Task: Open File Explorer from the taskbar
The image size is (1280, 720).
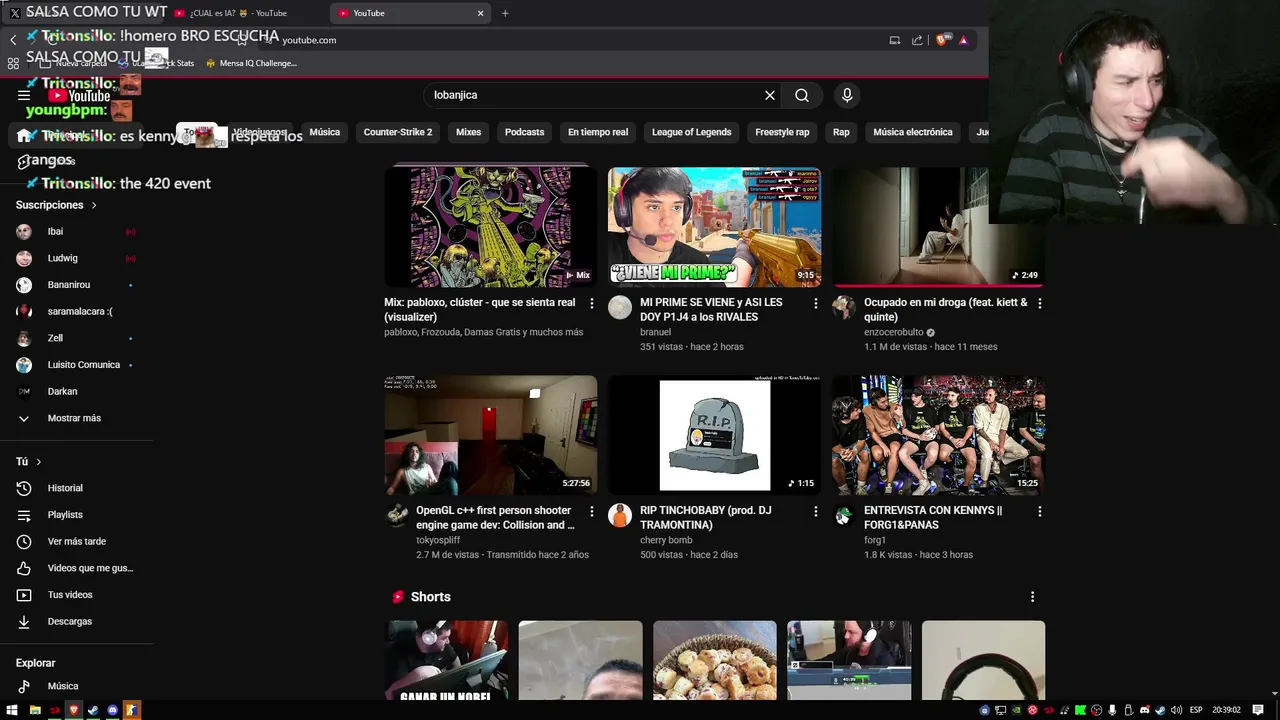Action: click(x=34, y=710)
